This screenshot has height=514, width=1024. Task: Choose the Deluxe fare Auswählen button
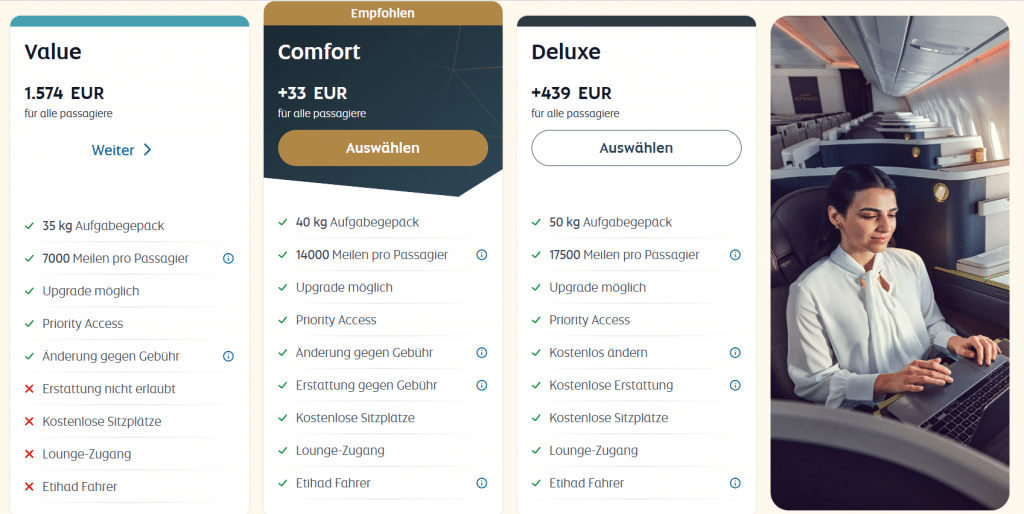pos(636,148)
